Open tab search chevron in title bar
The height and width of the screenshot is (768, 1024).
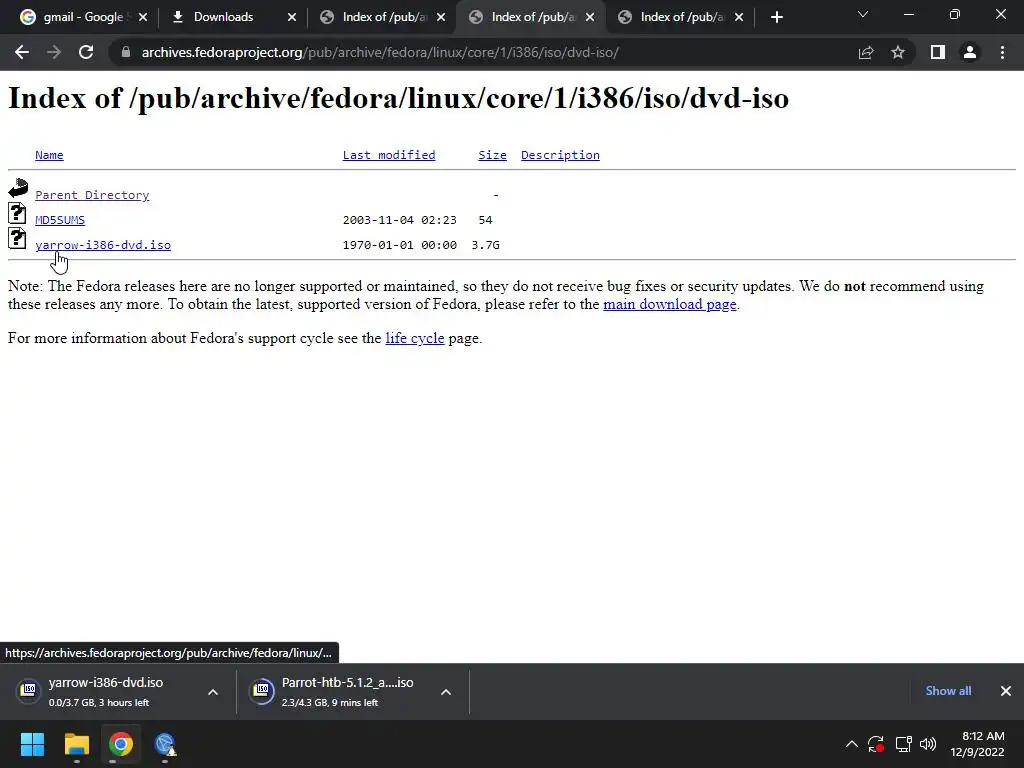click(x=863, y=14)
